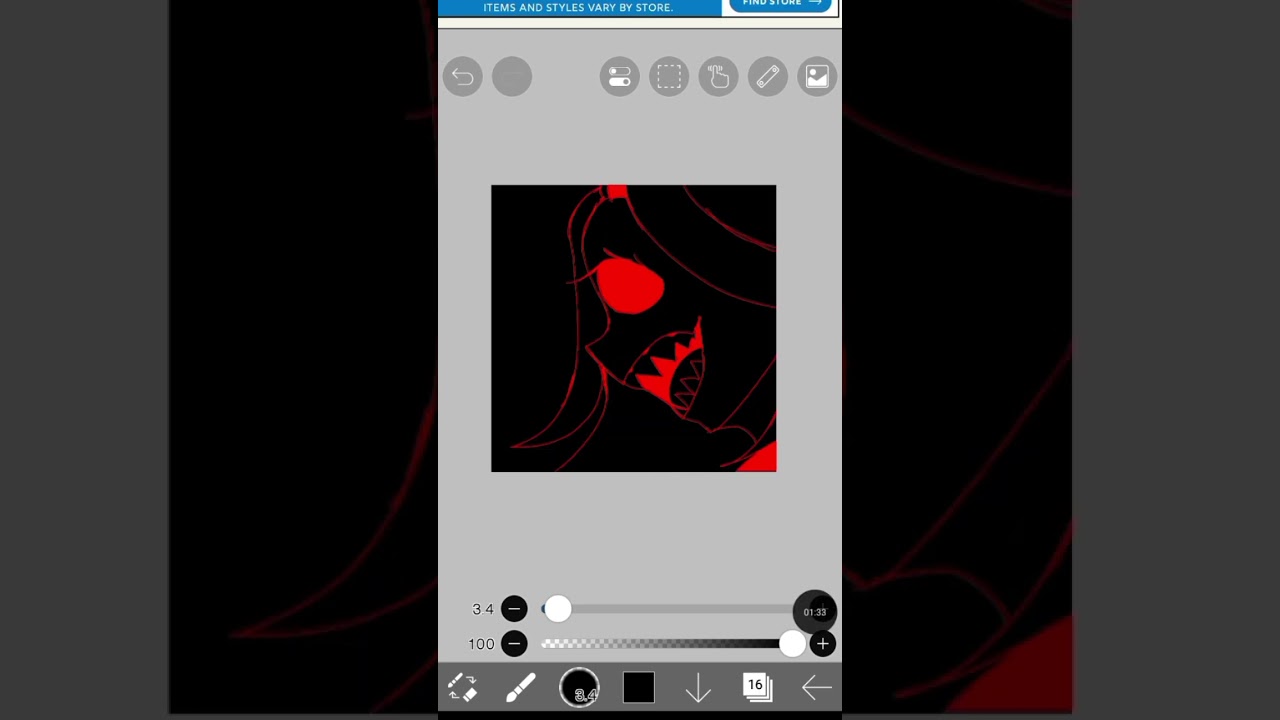Tap the drawing canvas artwork

point(634,328)
